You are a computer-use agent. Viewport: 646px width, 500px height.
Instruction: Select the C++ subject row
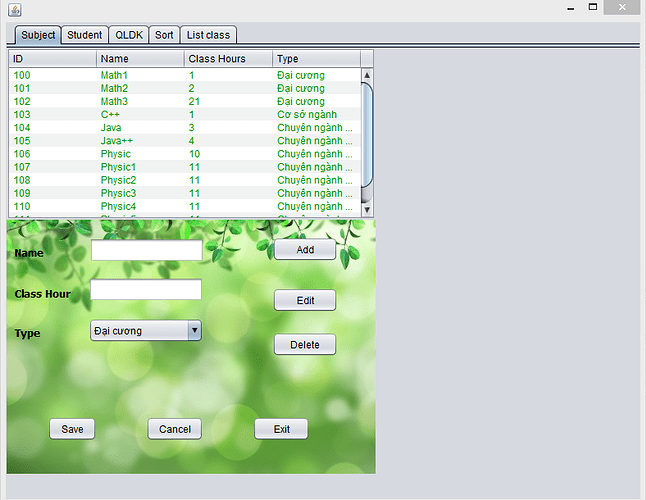(x=185, y=115)
